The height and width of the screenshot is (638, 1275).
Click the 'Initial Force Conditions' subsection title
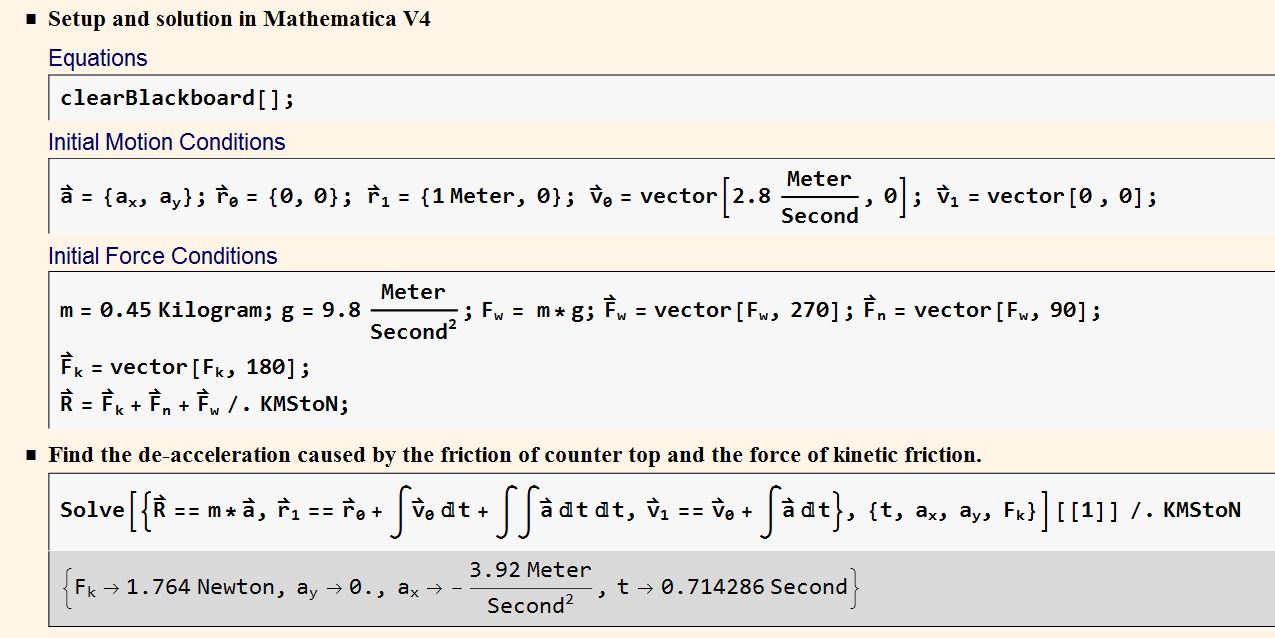[x=162, y=256]
